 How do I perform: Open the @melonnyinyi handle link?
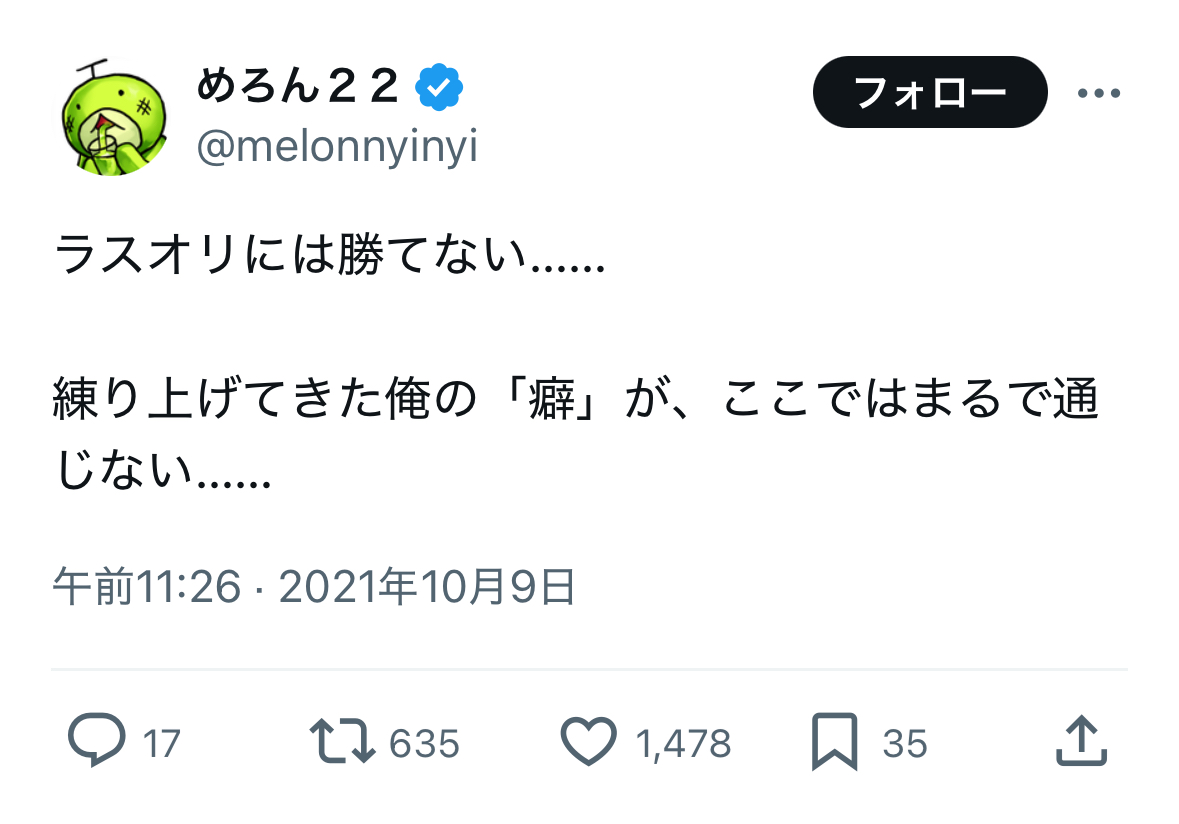337,147
